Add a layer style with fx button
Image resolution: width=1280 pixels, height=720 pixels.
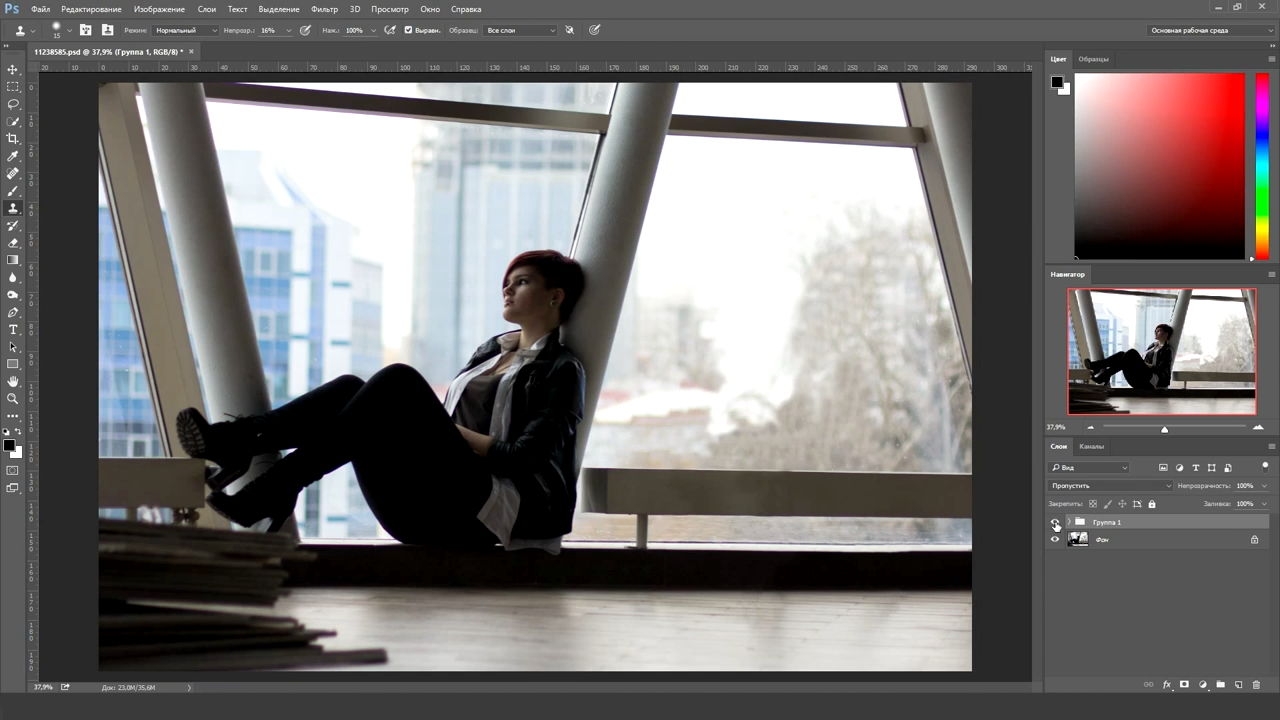click(x=1166, y=685)
